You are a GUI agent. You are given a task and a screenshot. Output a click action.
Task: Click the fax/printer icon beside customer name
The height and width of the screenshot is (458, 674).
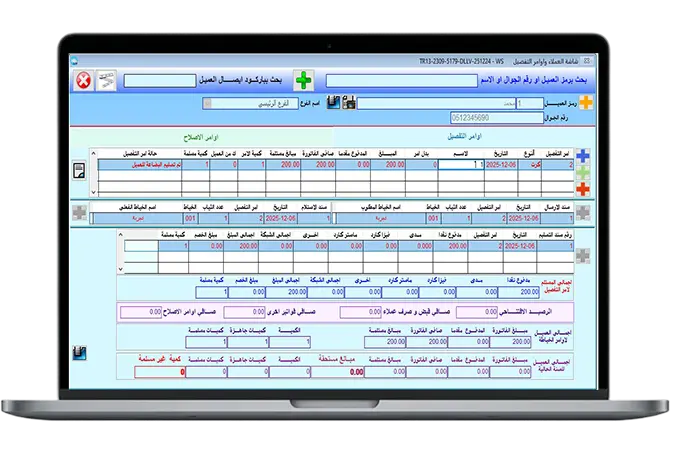click(x=349, y=103)
